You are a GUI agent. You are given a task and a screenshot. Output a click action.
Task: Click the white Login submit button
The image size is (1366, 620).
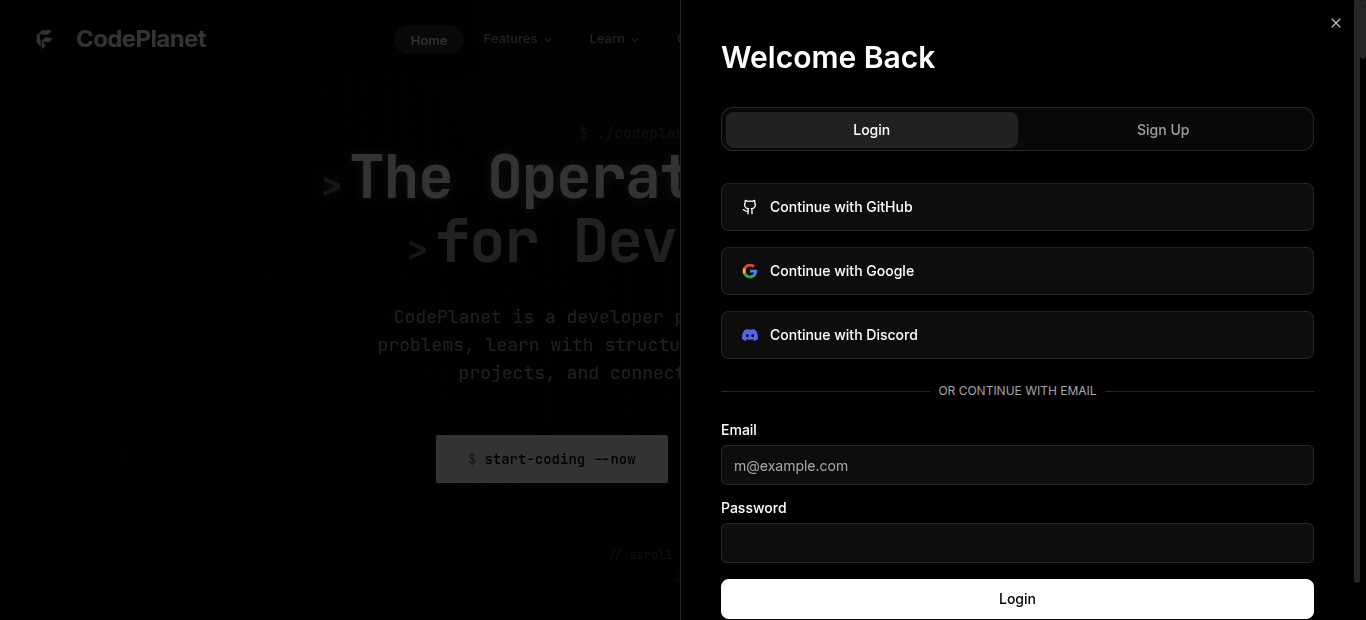tap(1017, 599)
